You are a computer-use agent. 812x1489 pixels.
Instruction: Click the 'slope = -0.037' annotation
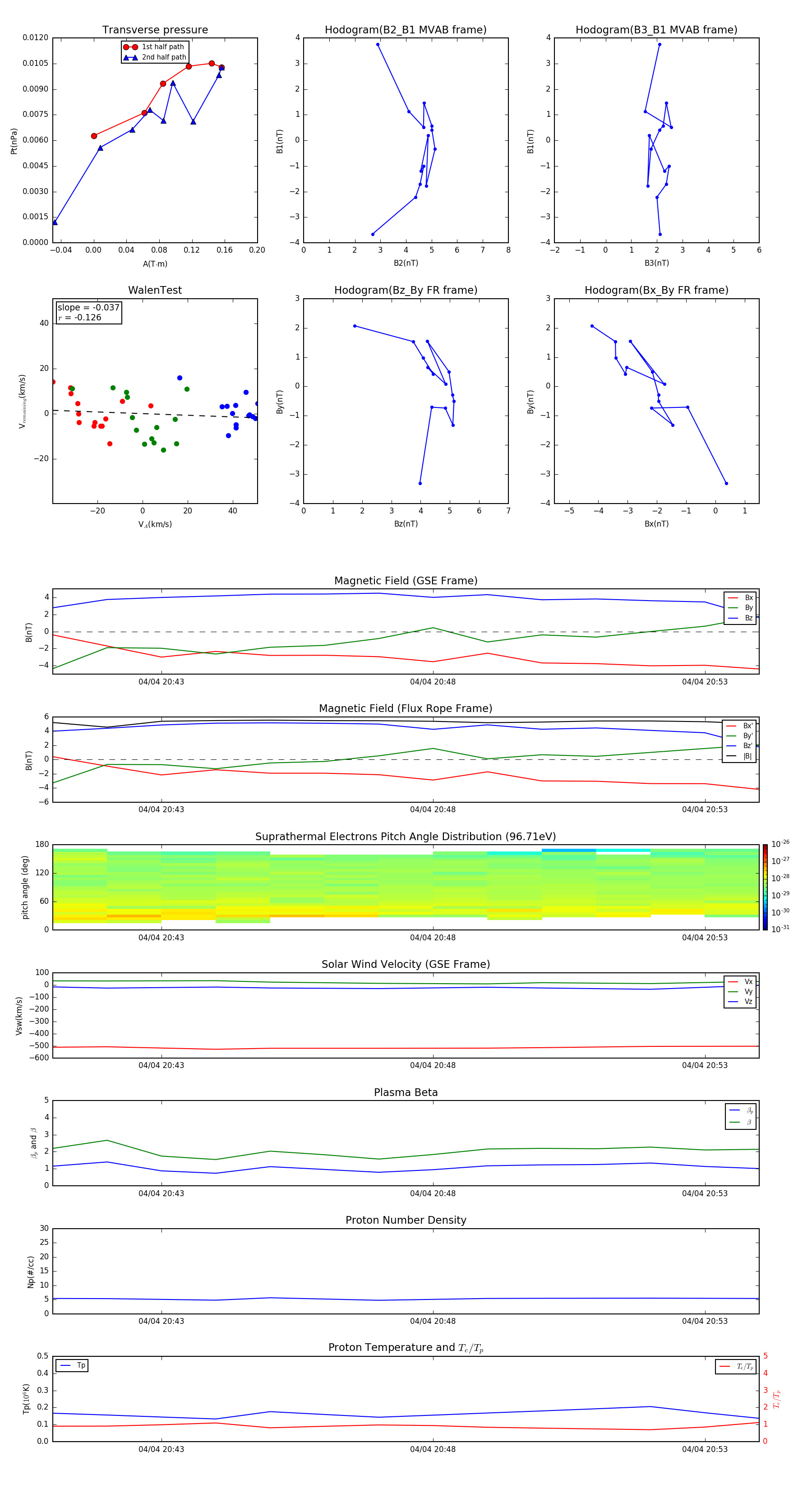click(x=88, y=308)
